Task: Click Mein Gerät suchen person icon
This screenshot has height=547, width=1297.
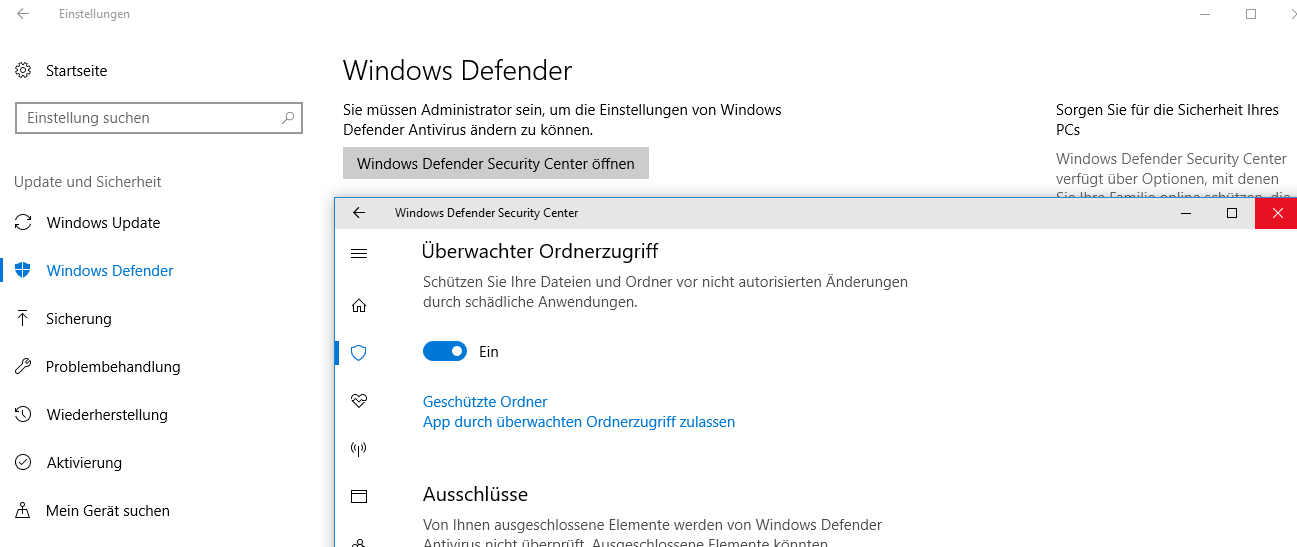Action: pyautogui.click(x=23, y=511)
